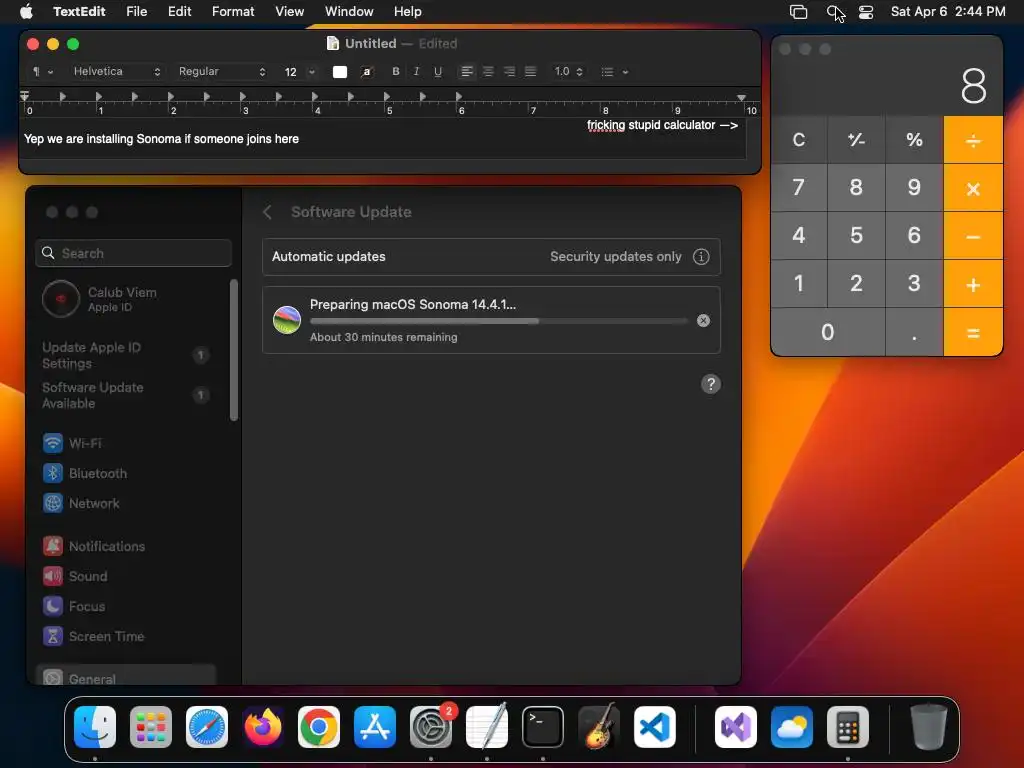Click the help question mark button
The image size is (1024, 768).
coord(711,384)
